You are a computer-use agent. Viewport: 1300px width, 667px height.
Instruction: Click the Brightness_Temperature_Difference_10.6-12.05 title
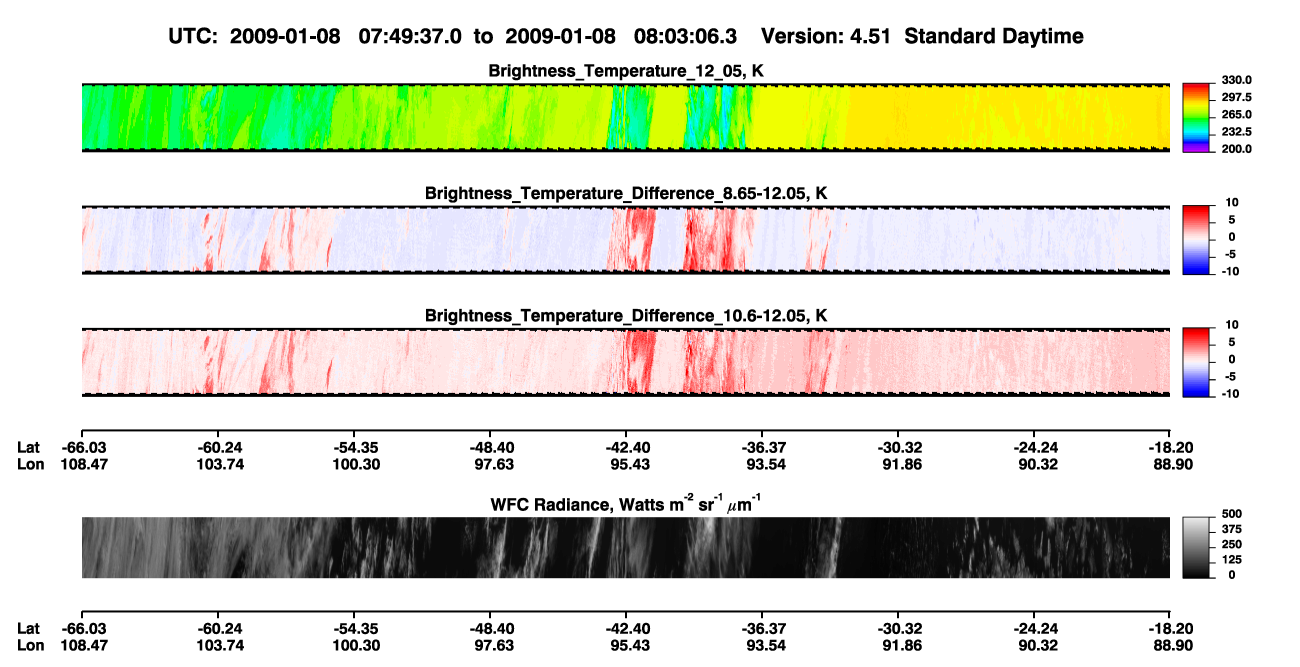tap(626, 316)
